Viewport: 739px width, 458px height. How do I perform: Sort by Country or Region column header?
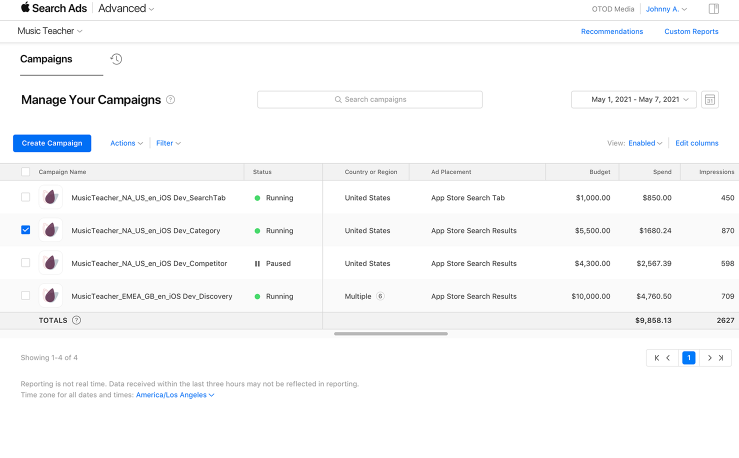point(370,172)
